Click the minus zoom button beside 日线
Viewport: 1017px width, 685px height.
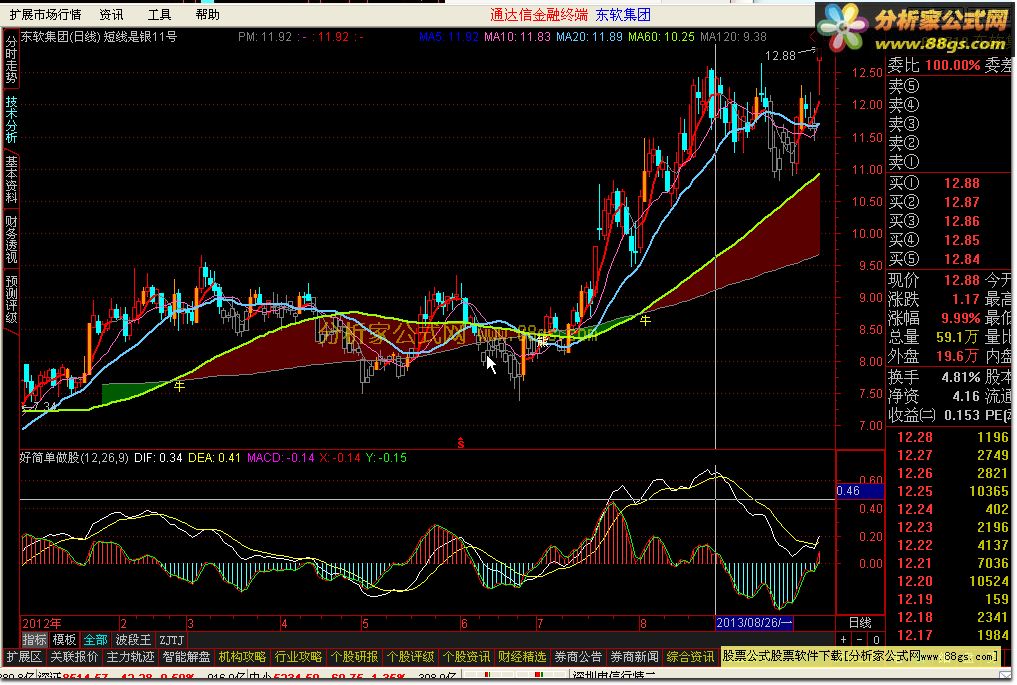point(860,640)
